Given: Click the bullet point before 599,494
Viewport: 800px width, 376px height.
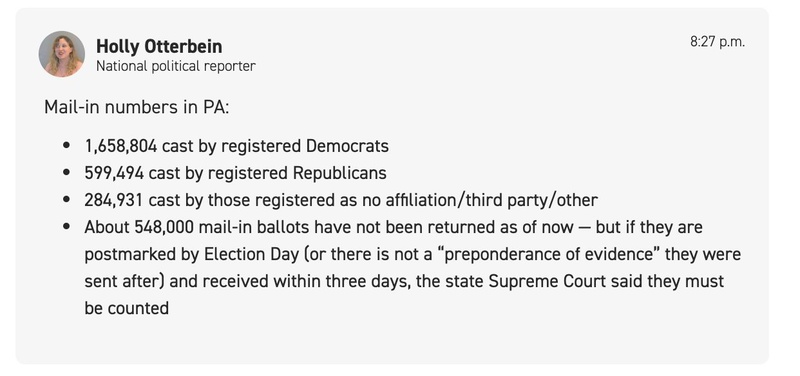Looking at the screenshot, I should (x=66, y=173).
